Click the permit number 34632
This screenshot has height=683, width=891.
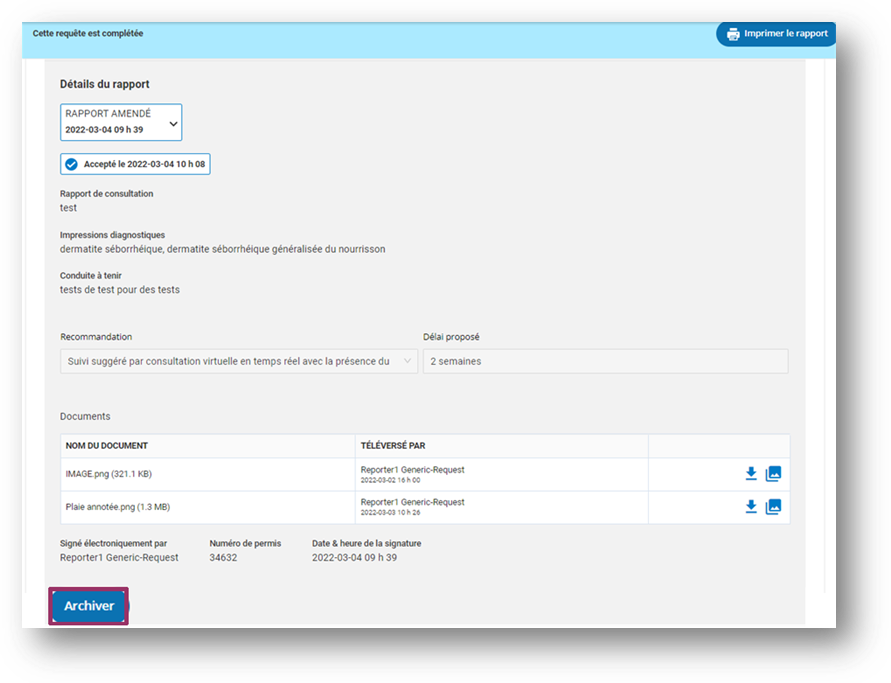223,558
